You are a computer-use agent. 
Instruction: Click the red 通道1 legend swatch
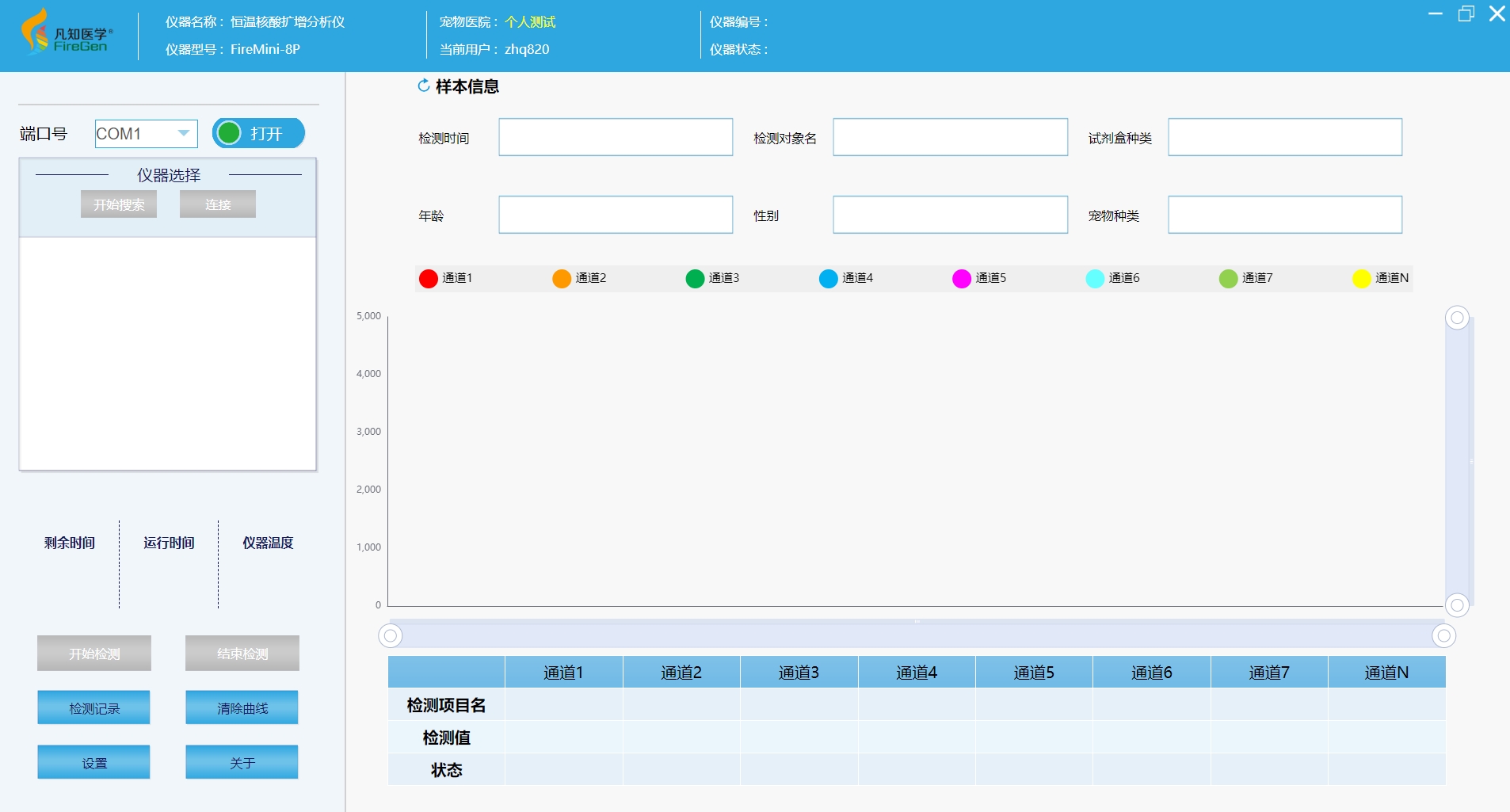coord(429,279)
